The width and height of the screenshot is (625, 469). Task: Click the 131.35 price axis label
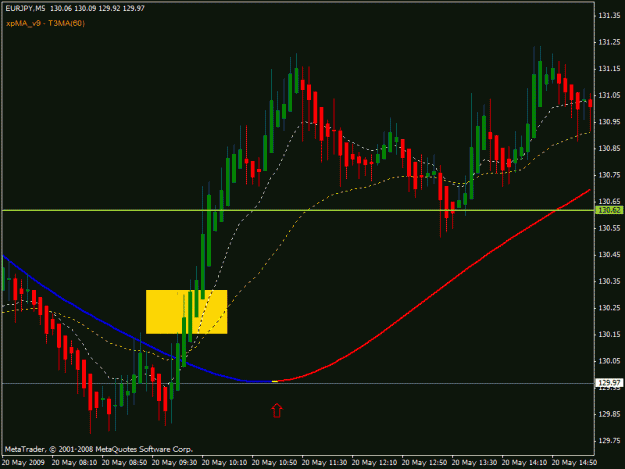[x=610, y=16]
